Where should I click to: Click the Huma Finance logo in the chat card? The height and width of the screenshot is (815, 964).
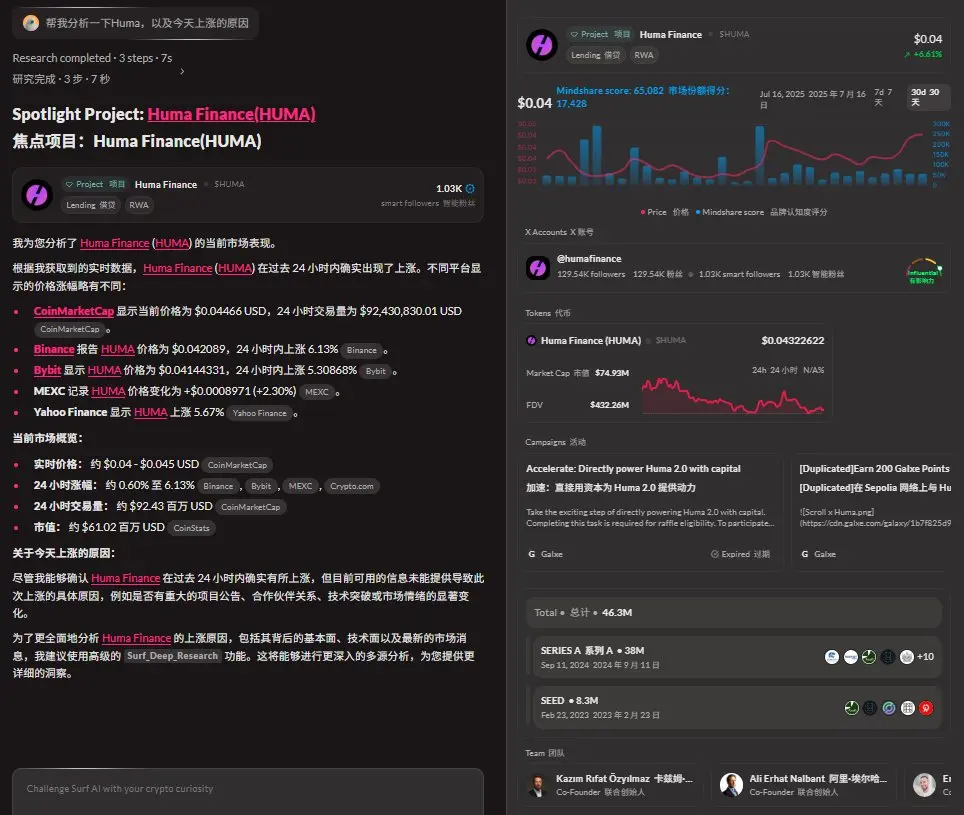tap(37, 195)
